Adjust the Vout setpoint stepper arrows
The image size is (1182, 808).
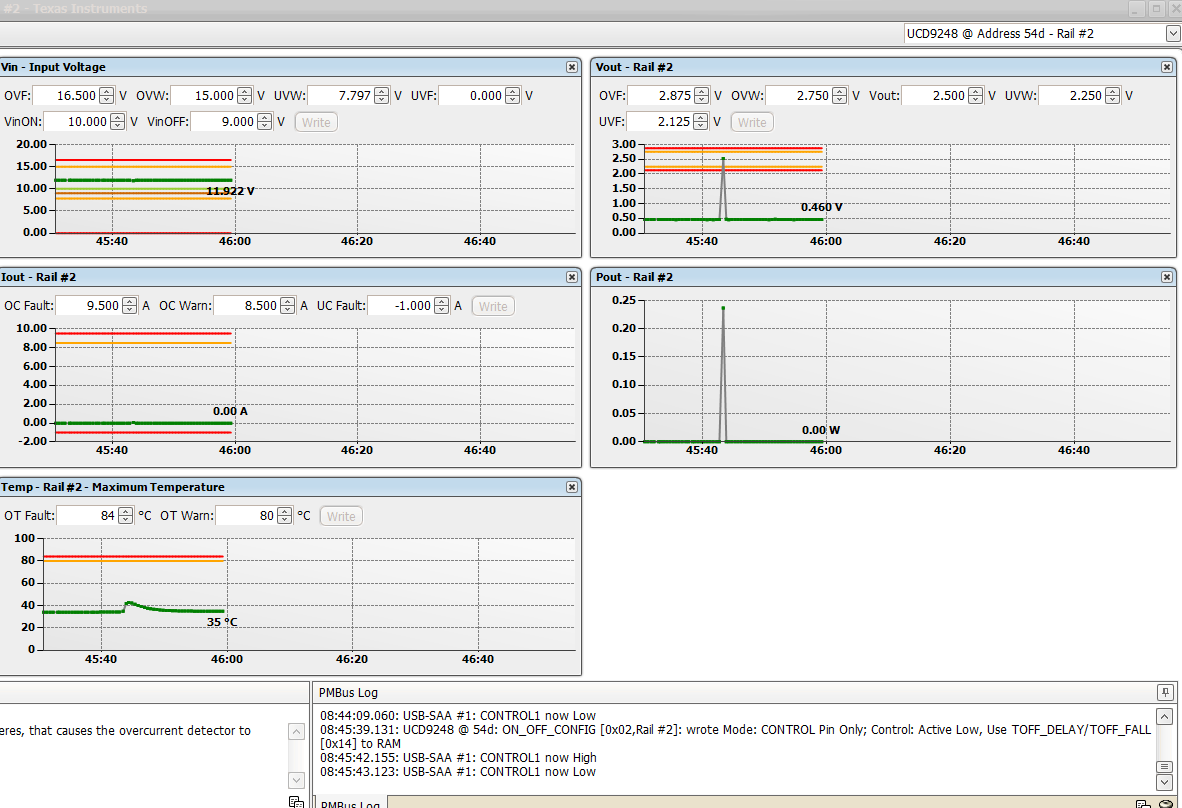pyautogui.click(x=975, y=96)
